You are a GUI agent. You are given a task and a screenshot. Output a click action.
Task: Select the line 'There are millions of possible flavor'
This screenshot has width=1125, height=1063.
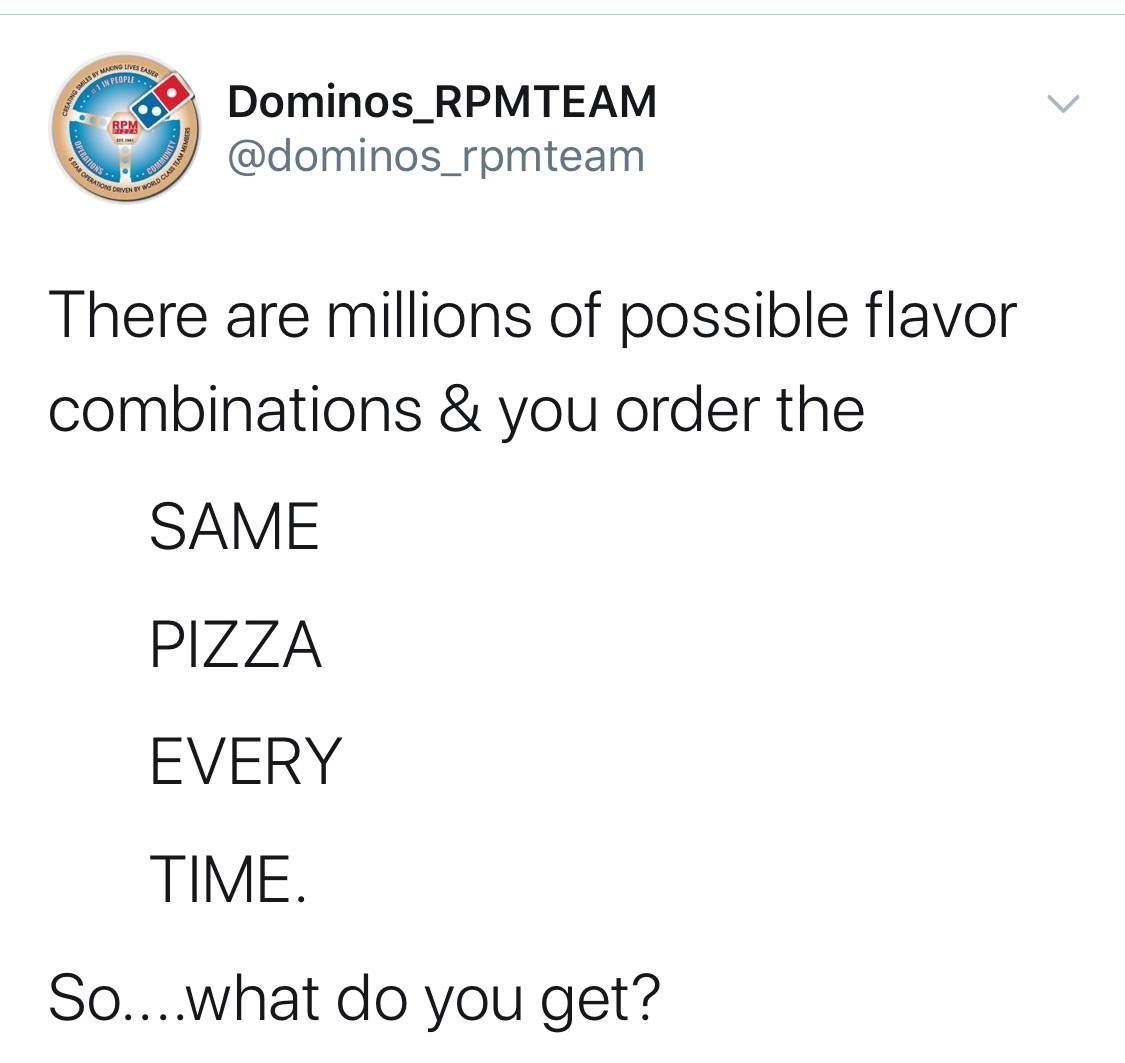pos(532,316)
